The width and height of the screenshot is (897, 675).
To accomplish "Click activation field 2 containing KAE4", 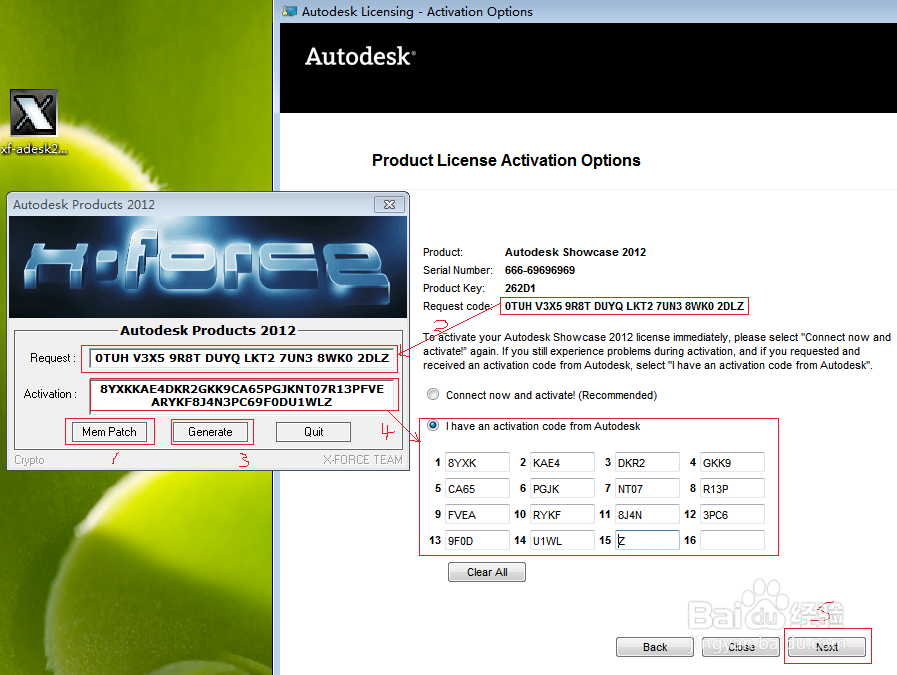I will pos(562,462).
